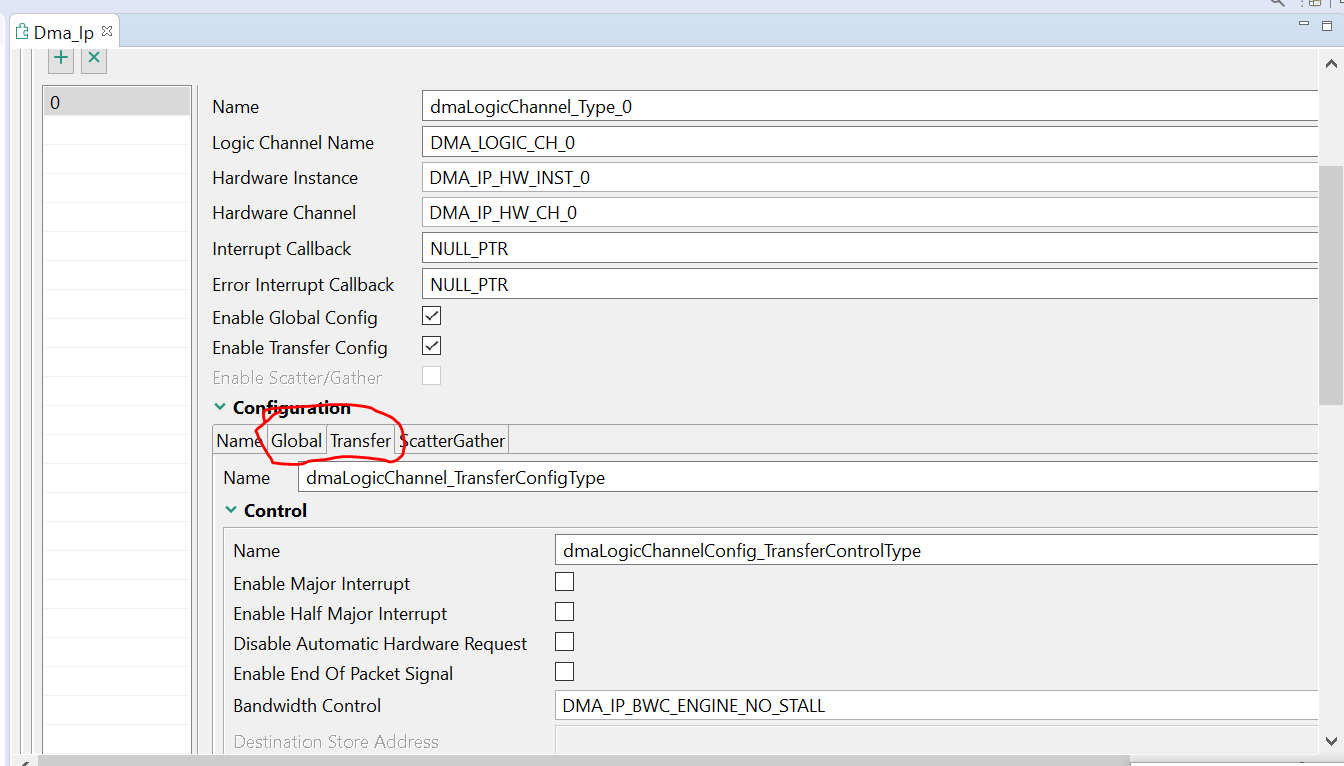Select the Name tab under Configuration
This screenshot has width=1344, height=766.
tap(238, 440)
